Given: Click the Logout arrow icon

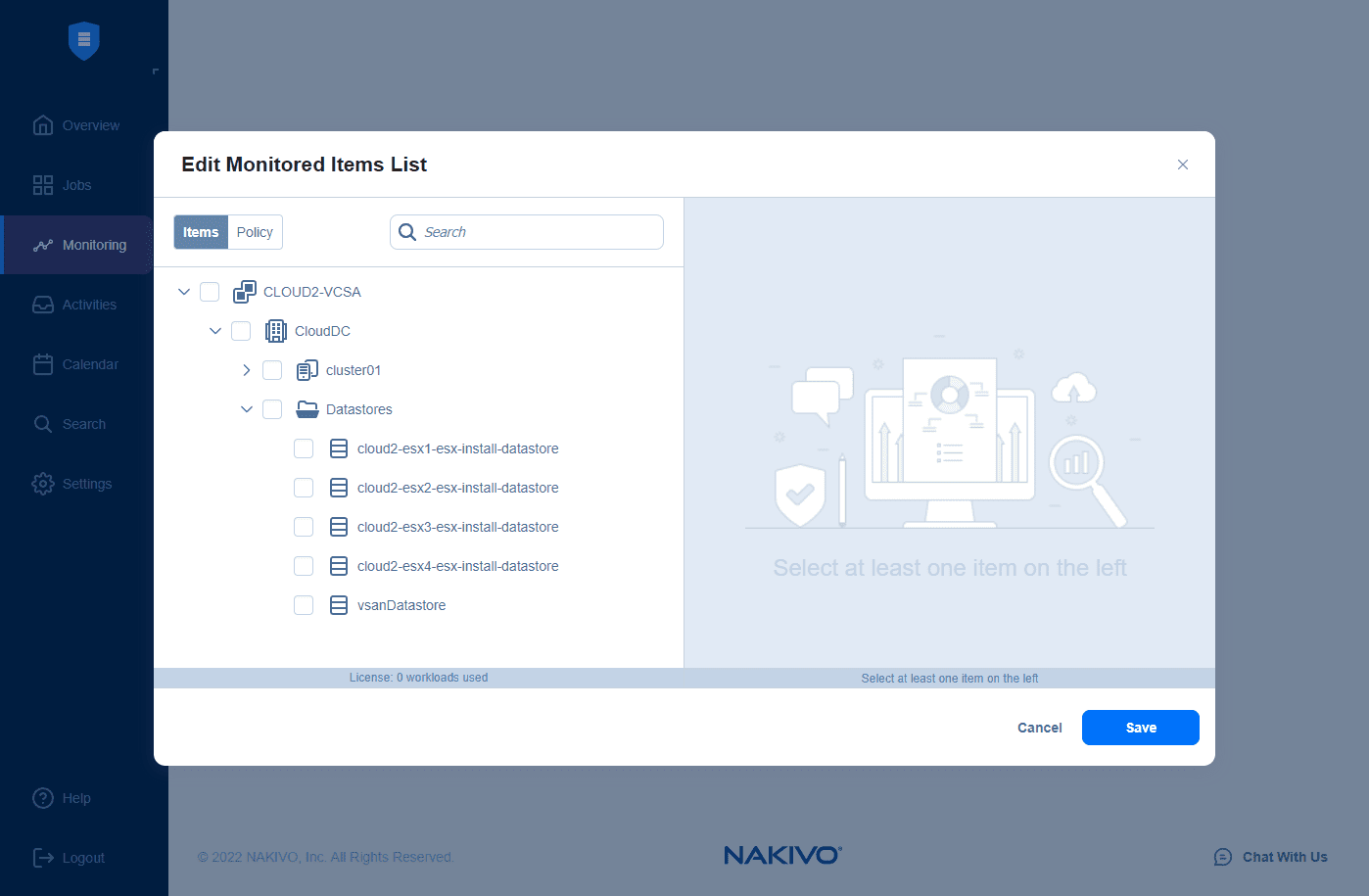Looking at the screenshot, I should pos(43,858).
